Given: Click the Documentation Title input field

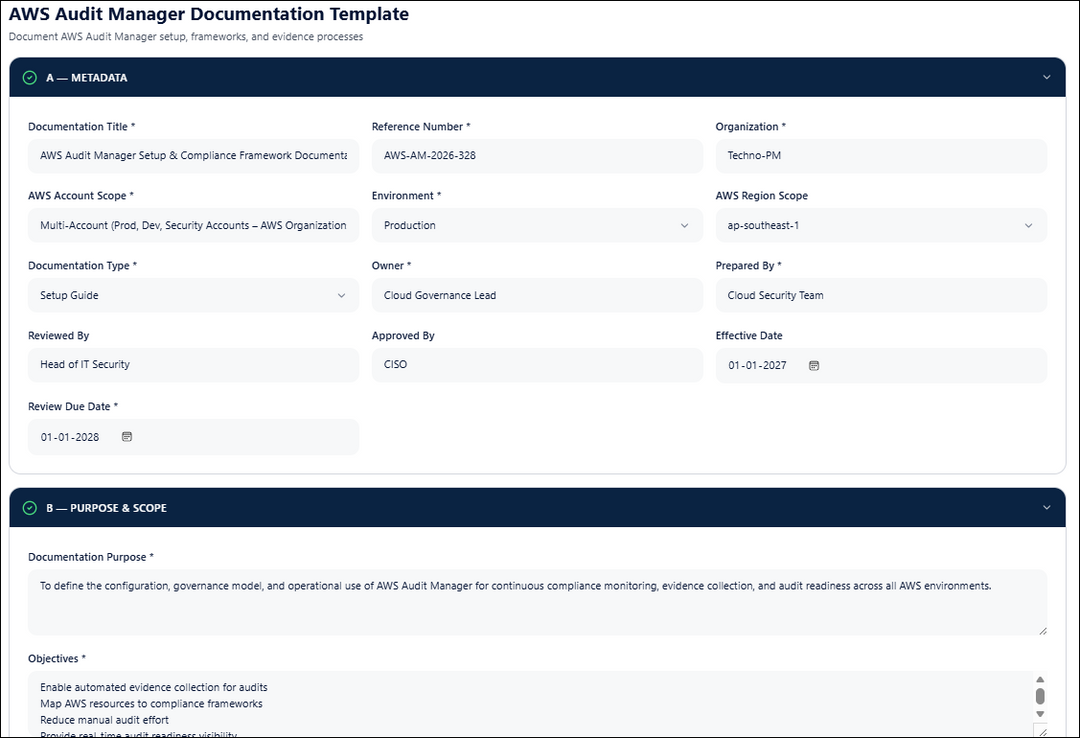Looking at the screenshot, I should (194, 156).
